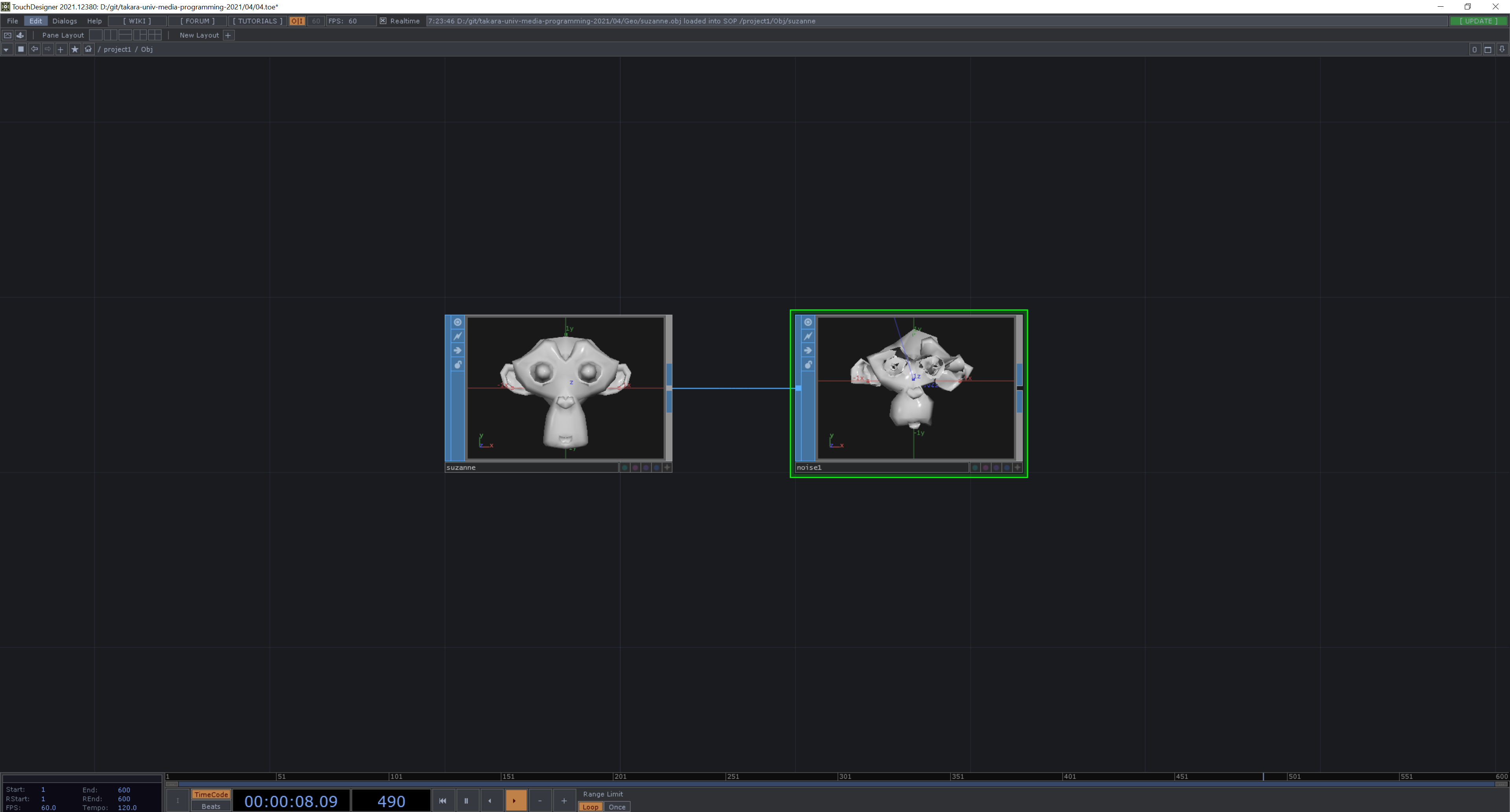1510x812 pixels.
Task: Jump to home network icon
Action: point(88,49)
